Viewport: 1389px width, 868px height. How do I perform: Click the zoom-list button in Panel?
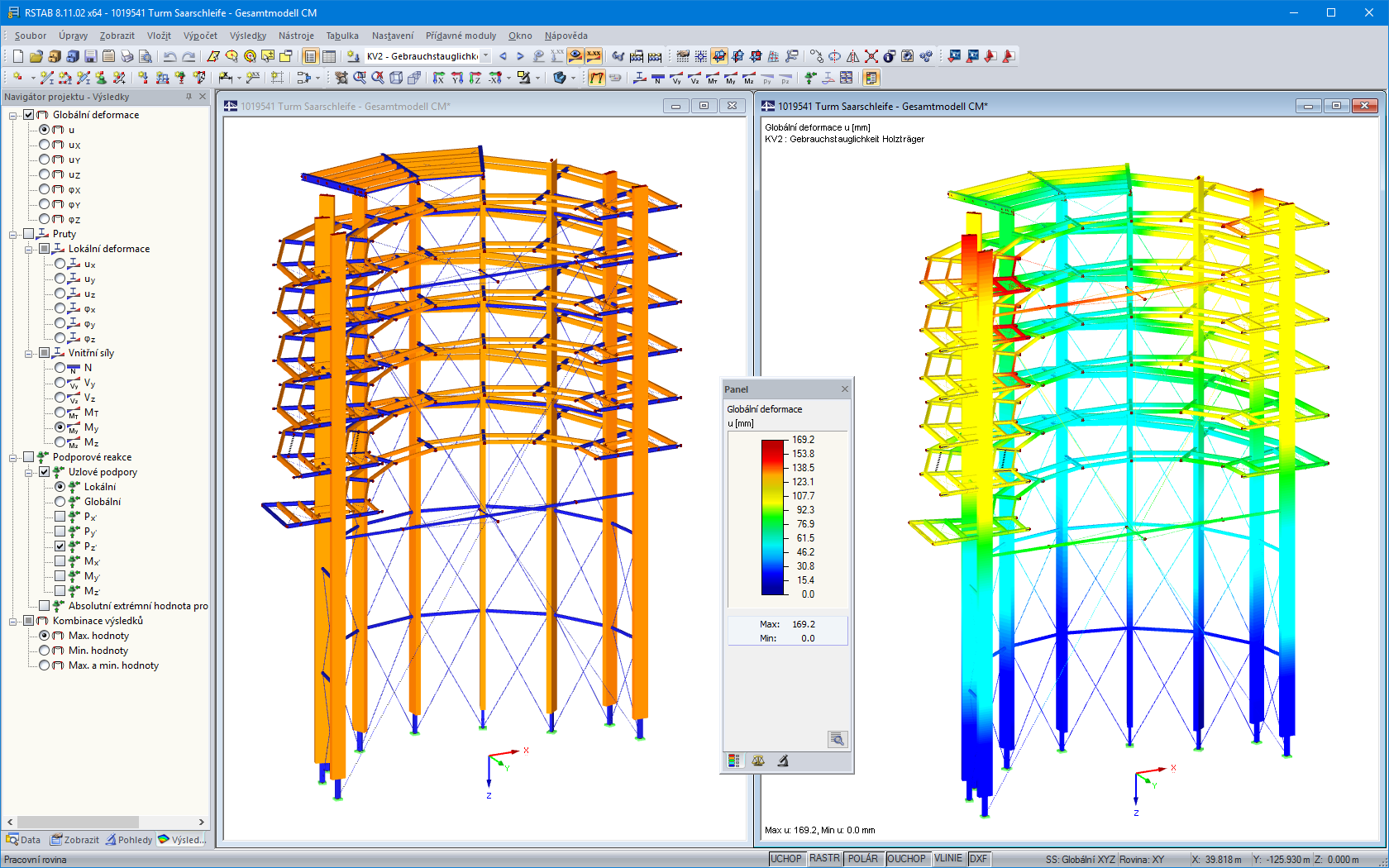(838, 739)
